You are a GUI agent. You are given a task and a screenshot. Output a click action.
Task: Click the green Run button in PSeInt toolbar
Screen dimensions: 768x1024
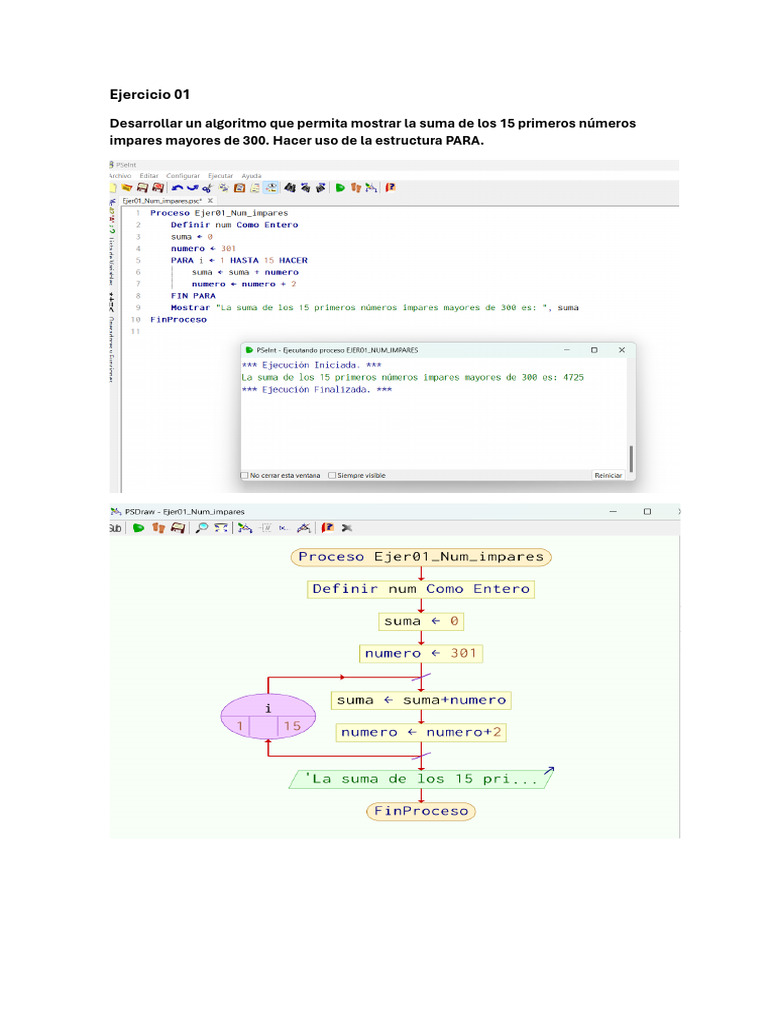click(340, 187)
